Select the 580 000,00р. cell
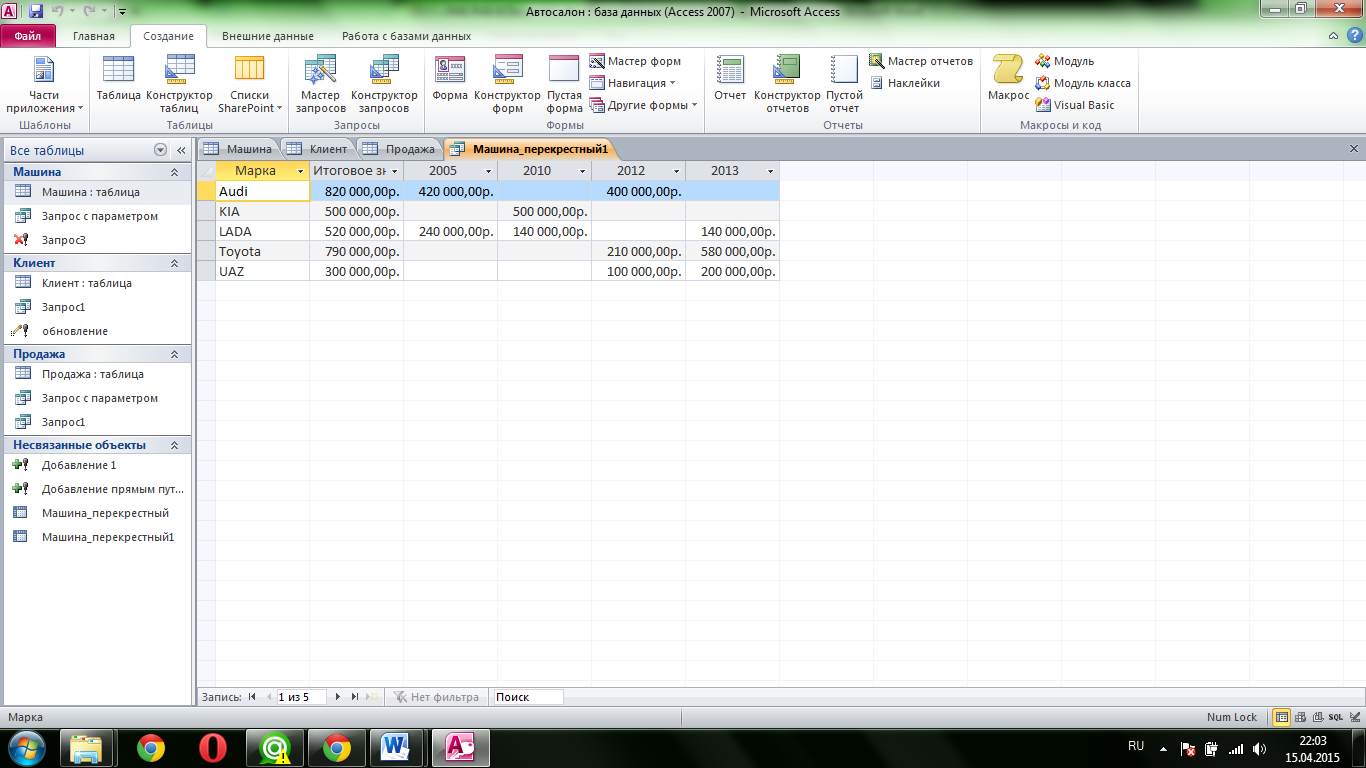1366x768 pixels. point(732,251)
